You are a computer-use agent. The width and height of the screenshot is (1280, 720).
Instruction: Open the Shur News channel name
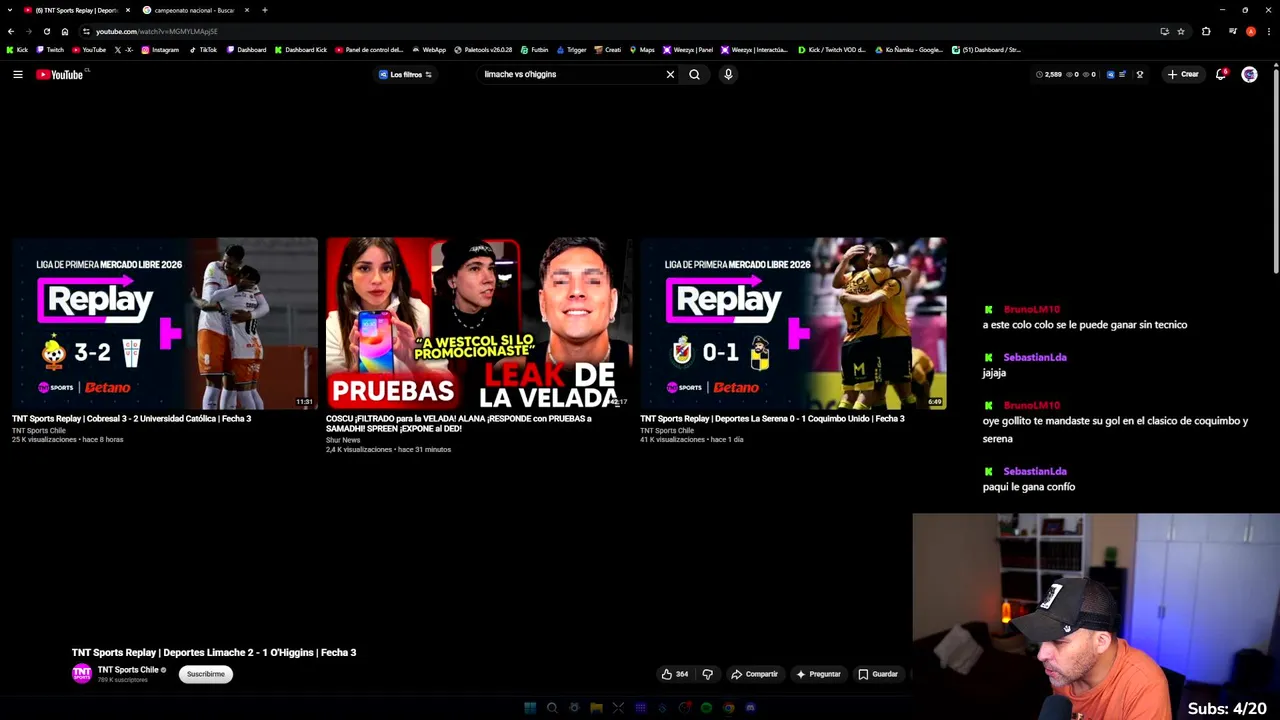343,440
